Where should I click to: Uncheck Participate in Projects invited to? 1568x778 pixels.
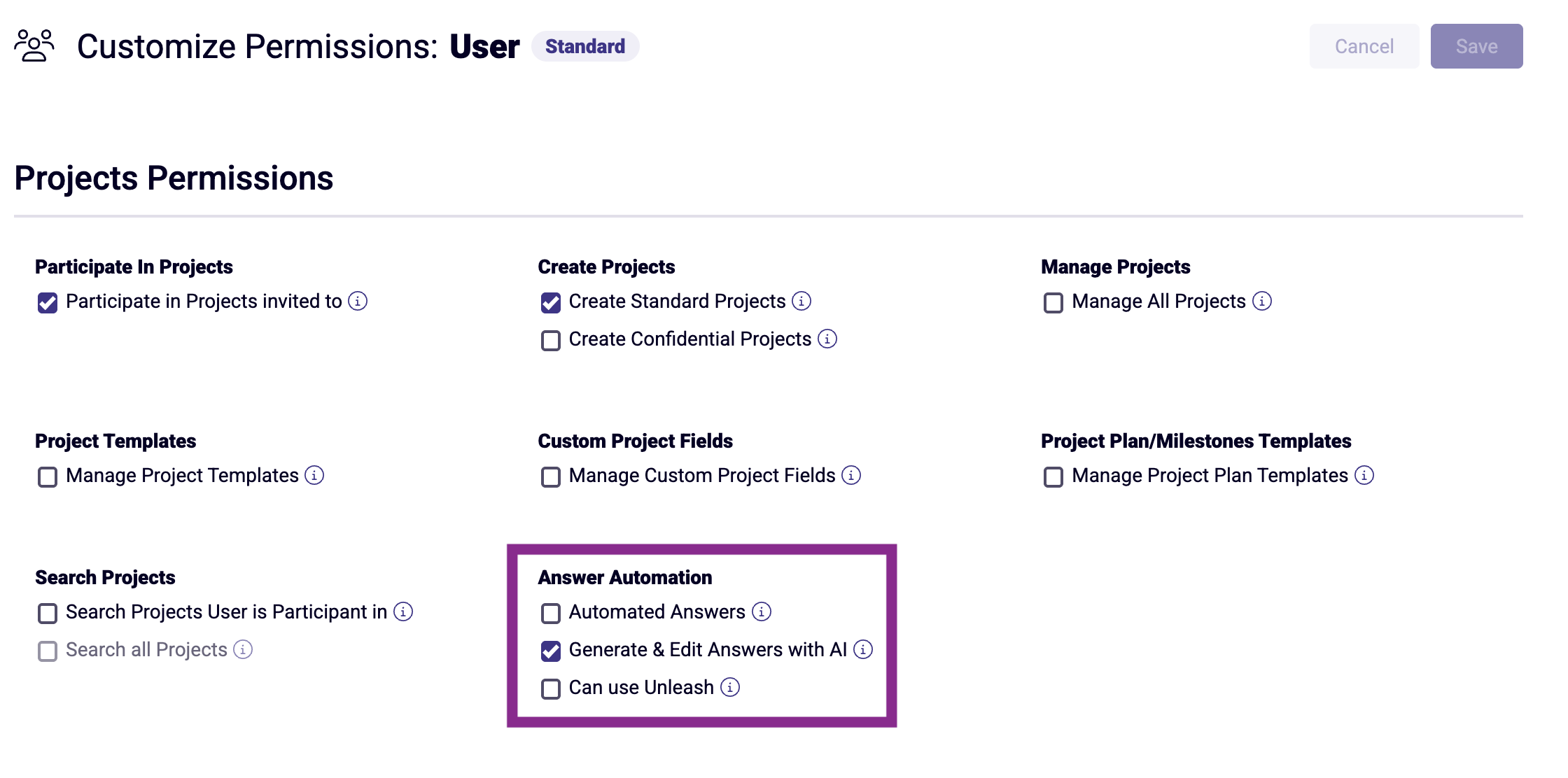coord(48,303)
